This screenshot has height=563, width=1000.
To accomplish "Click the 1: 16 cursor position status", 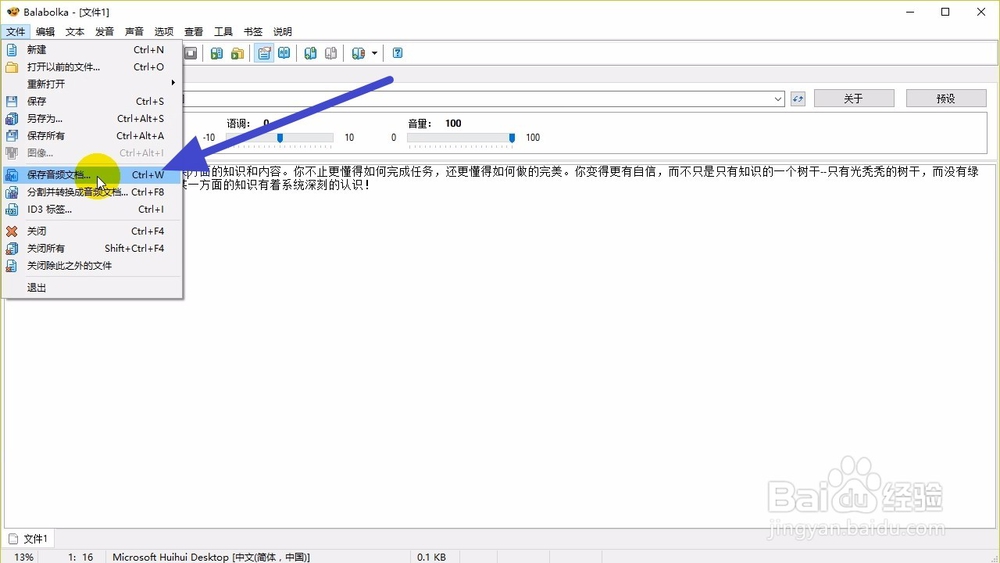I will click(x=81, y=557).
